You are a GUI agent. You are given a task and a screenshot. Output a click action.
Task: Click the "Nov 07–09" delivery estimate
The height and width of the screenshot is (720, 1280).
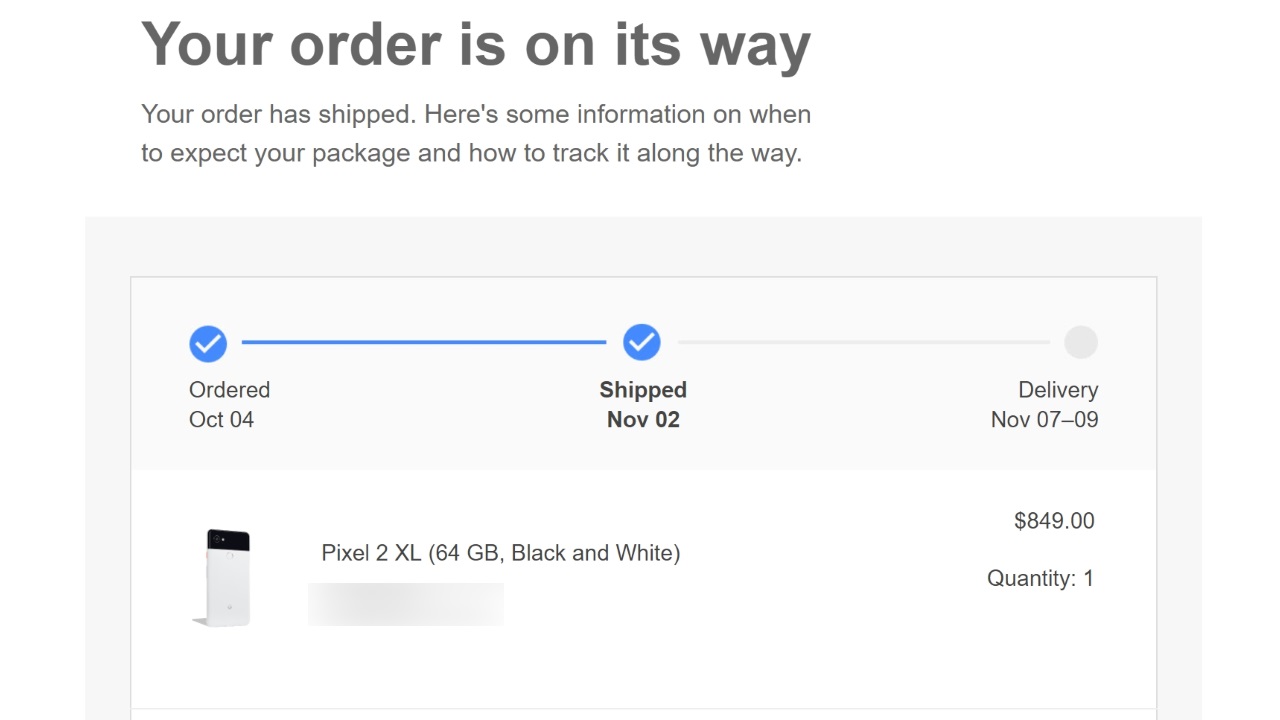click(x=1044, y=420)
